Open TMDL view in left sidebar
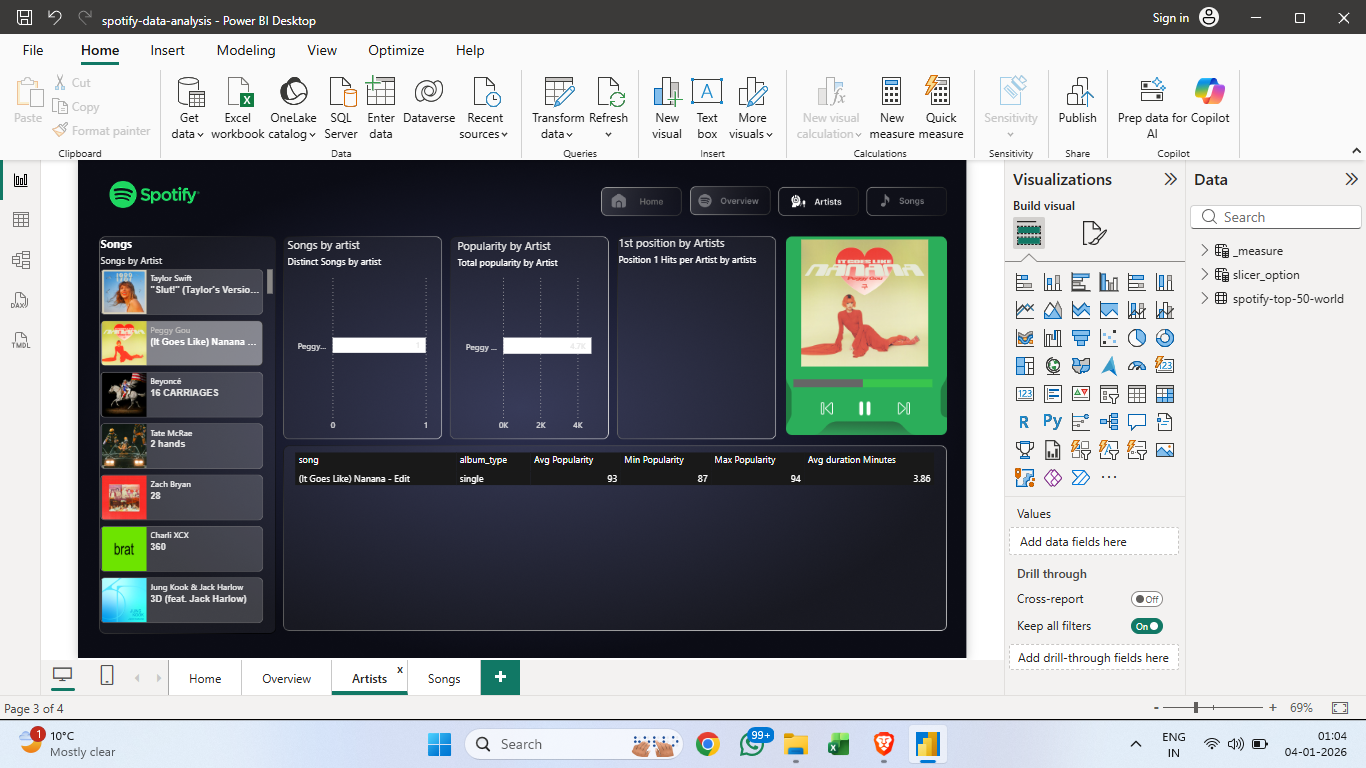 (21, 340)
